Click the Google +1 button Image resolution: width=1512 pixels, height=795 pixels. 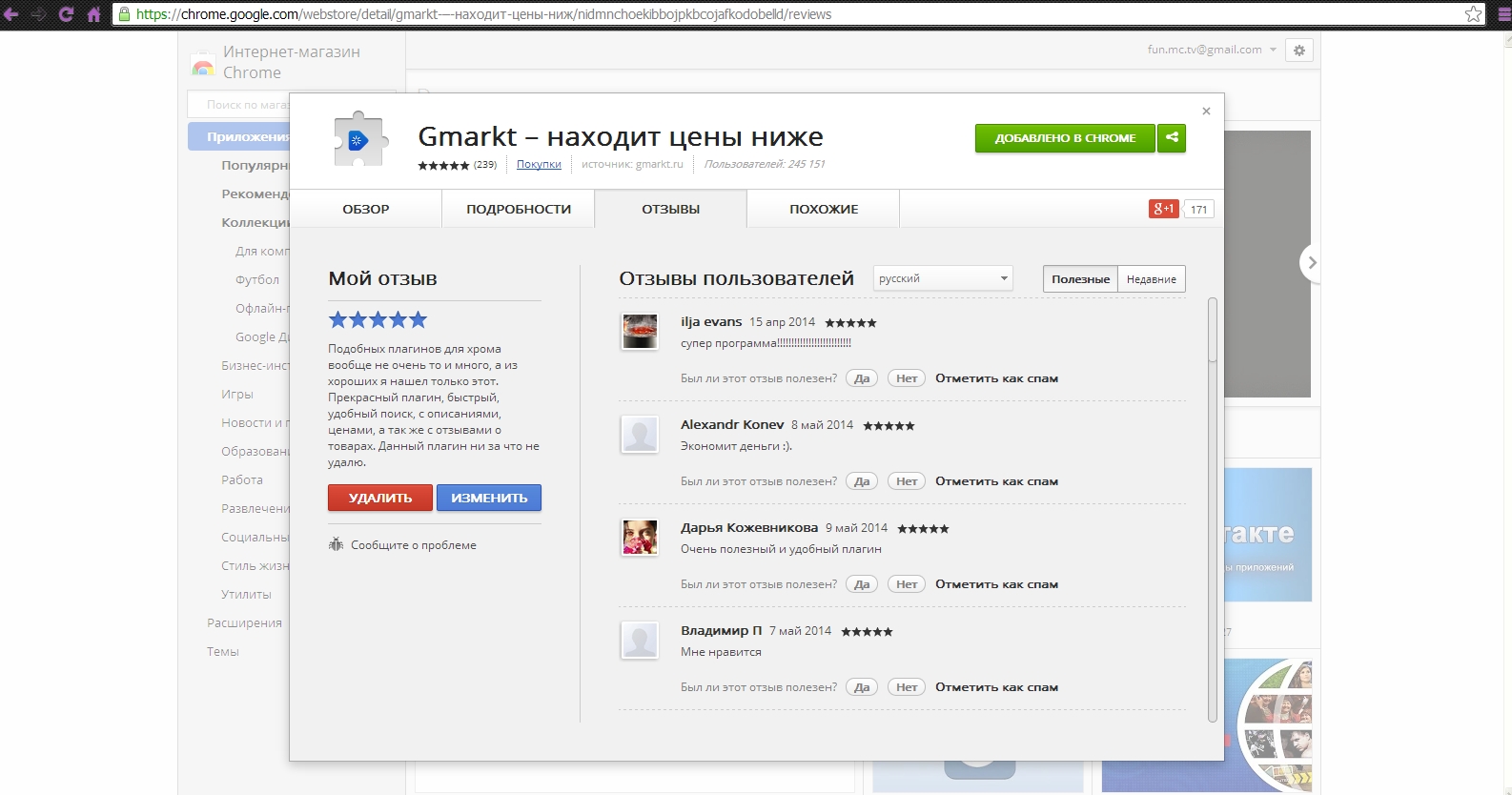1164,209
